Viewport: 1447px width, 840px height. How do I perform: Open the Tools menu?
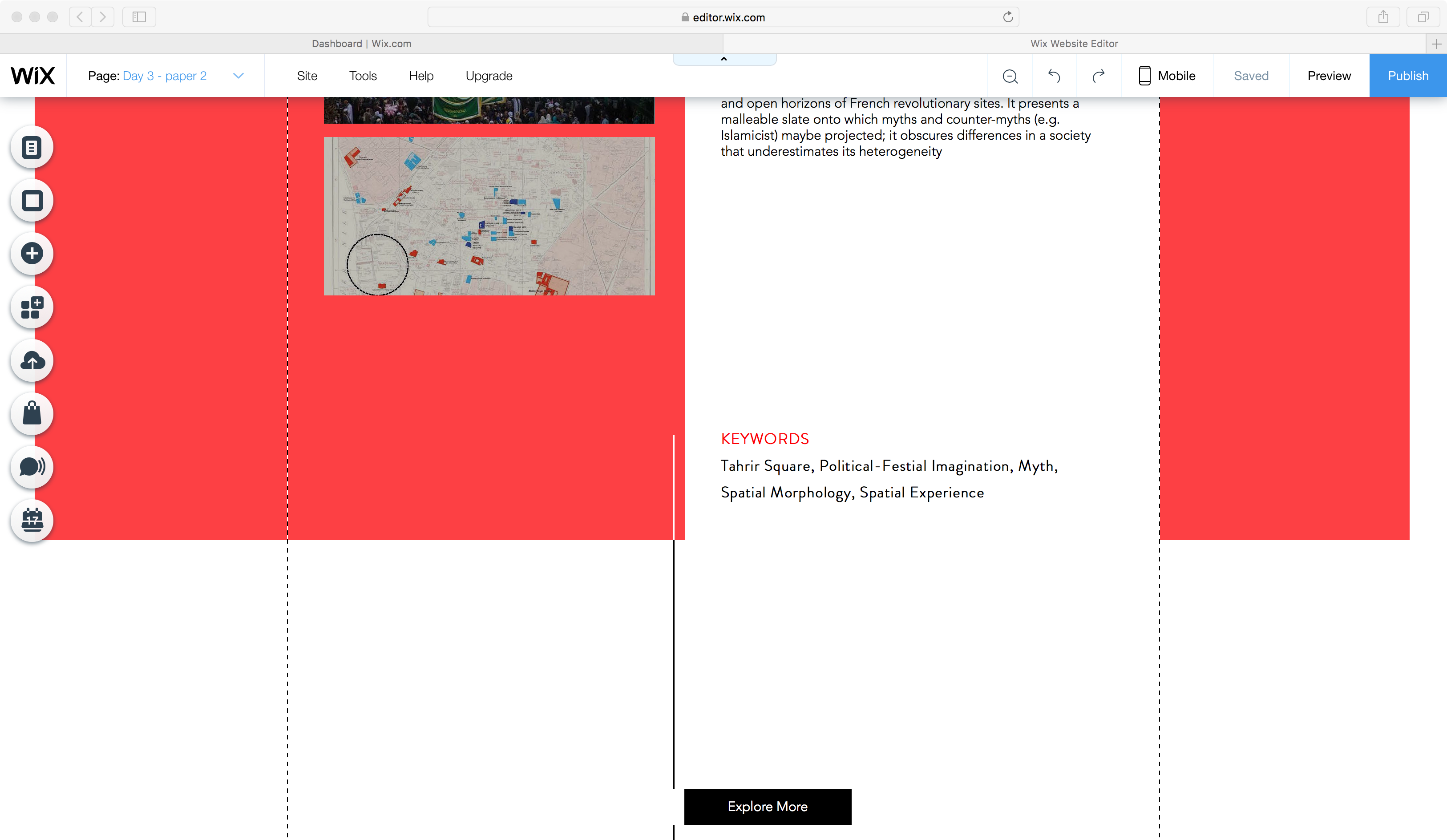tap(363, 76)
